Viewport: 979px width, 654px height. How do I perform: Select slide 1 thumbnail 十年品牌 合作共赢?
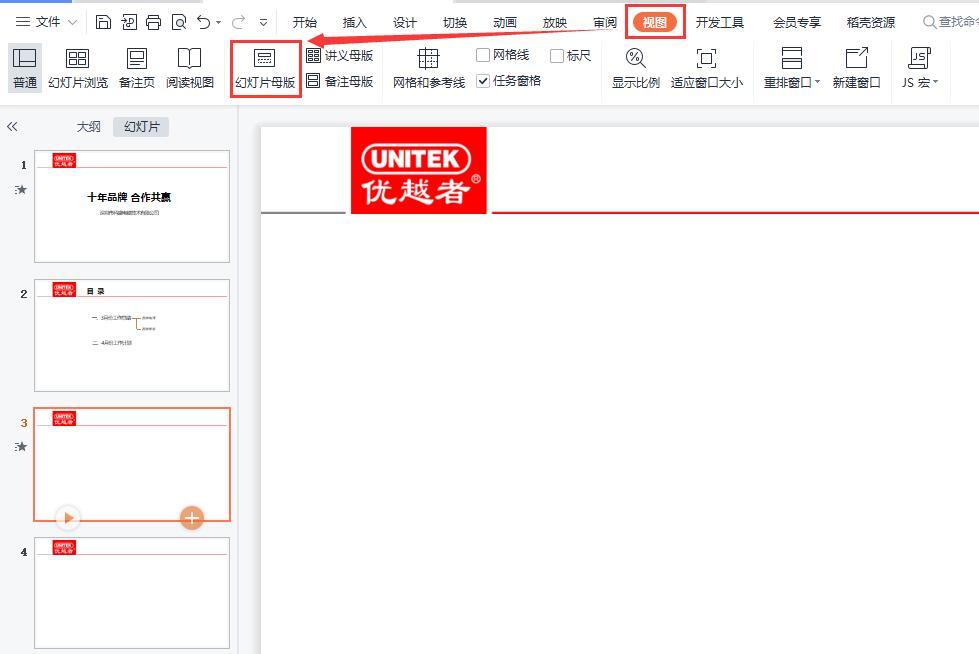pyautogui.click(x=132, y=206)
